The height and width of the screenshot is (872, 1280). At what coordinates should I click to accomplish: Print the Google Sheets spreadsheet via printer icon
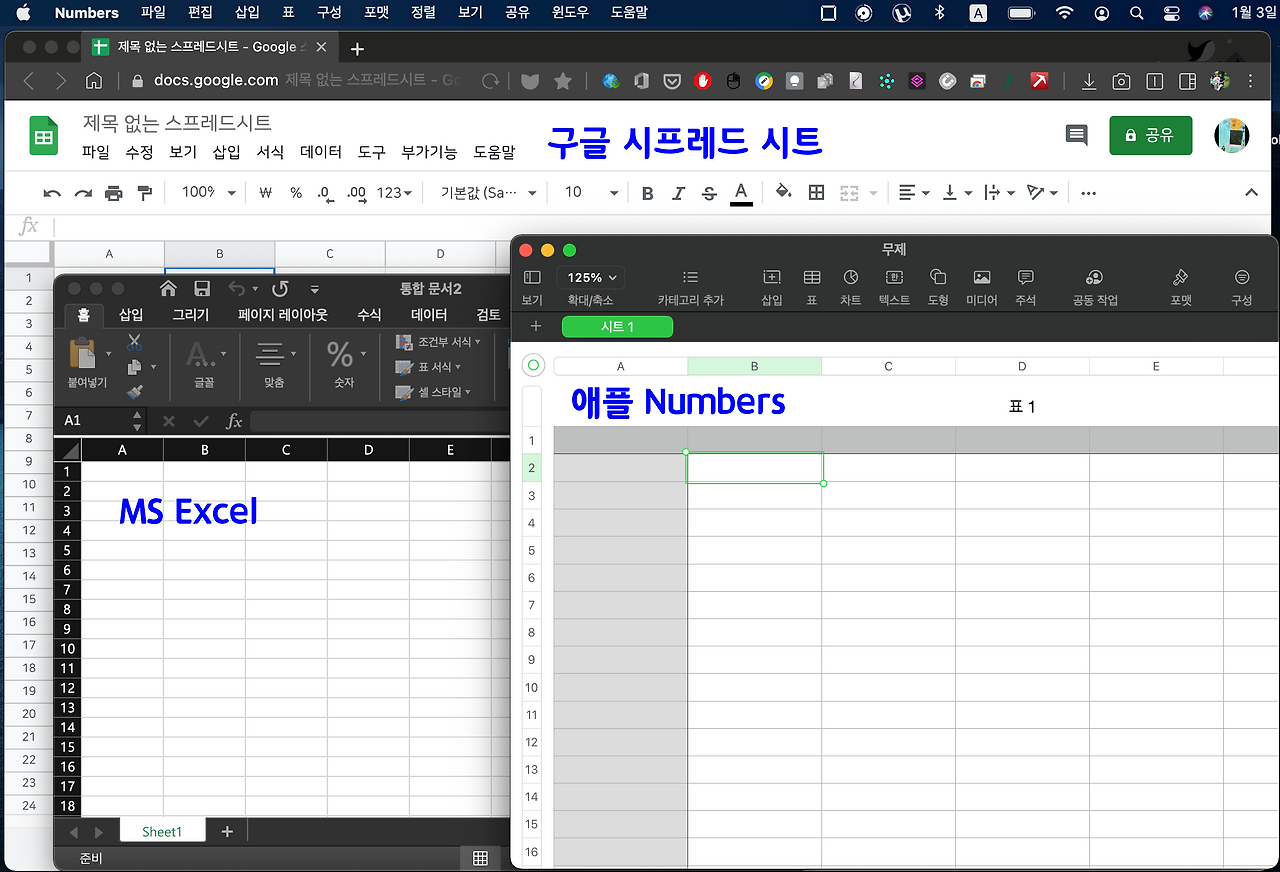(114, 193)
